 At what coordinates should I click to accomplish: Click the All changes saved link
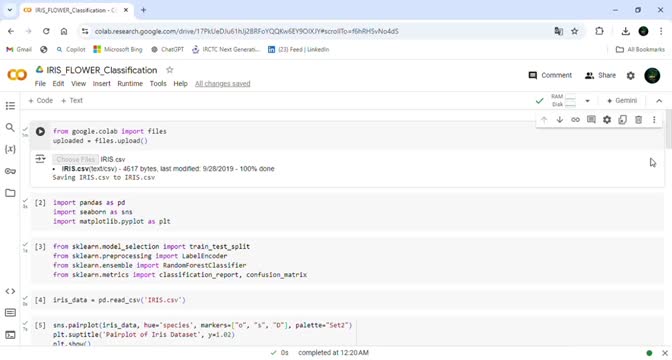coord(222,84)
